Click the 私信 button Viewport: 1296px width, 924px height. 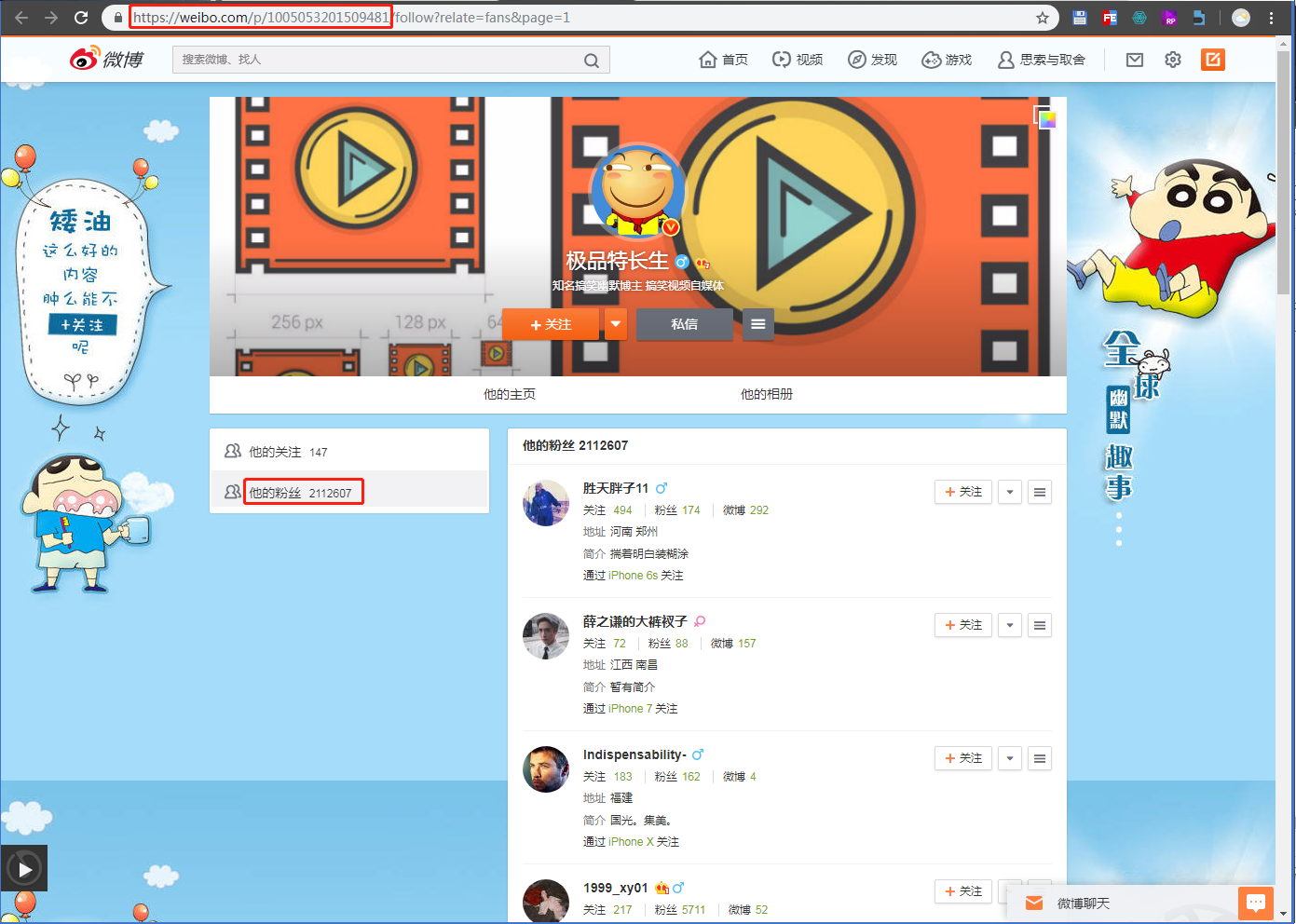click(685, 324)
